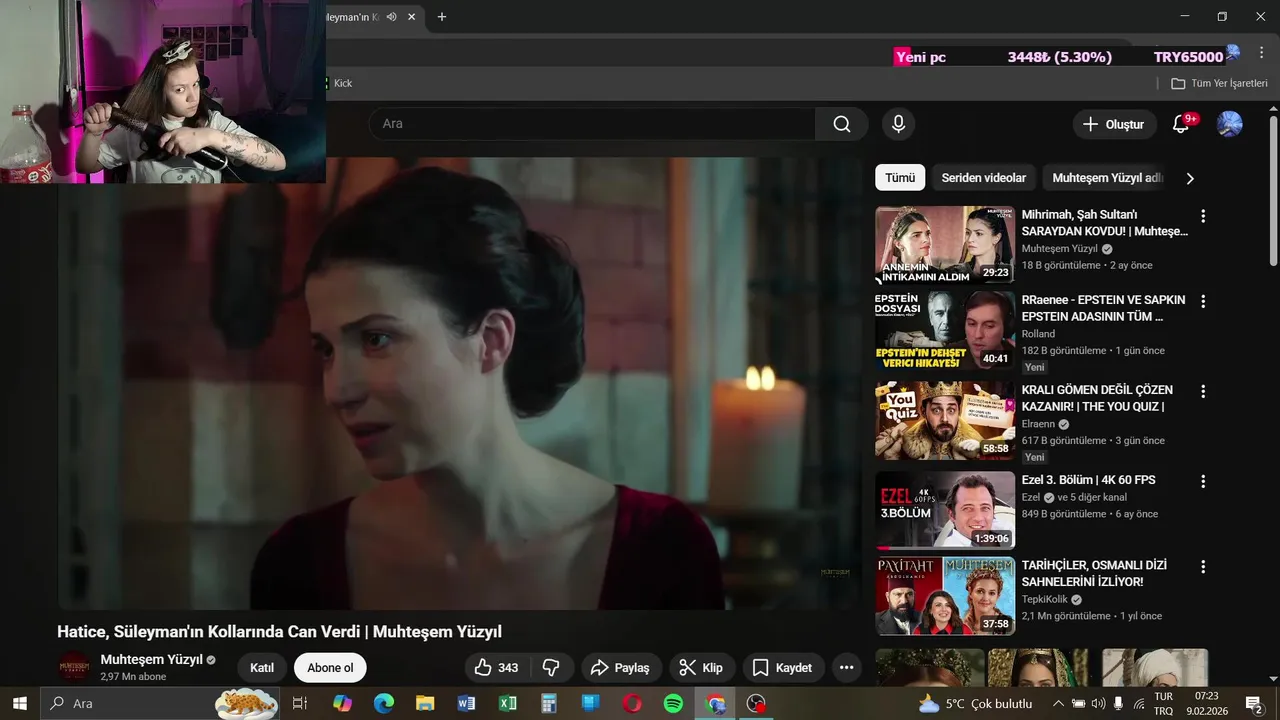Open the Rolland channel name
The width and height of the screenshot is (1280, 720).
(1038, 334)
